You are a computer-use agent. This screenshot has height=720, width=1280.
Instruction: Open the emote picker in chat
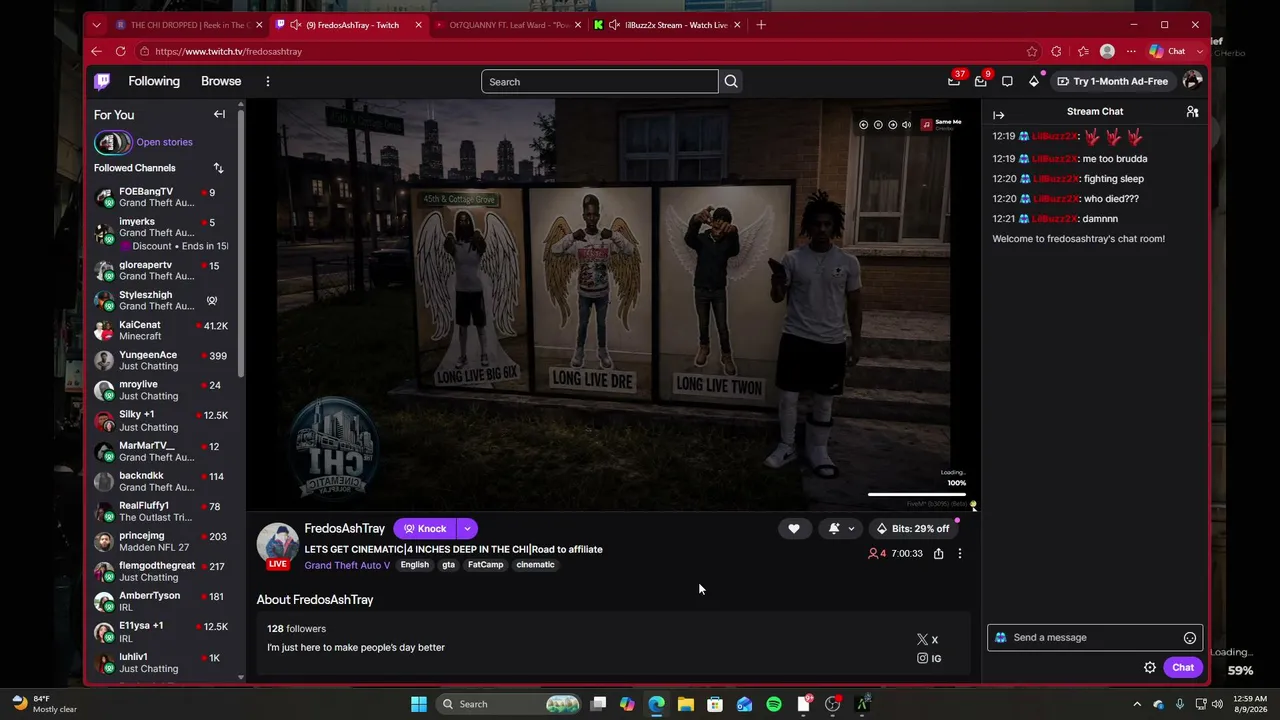click(1190, 638)
